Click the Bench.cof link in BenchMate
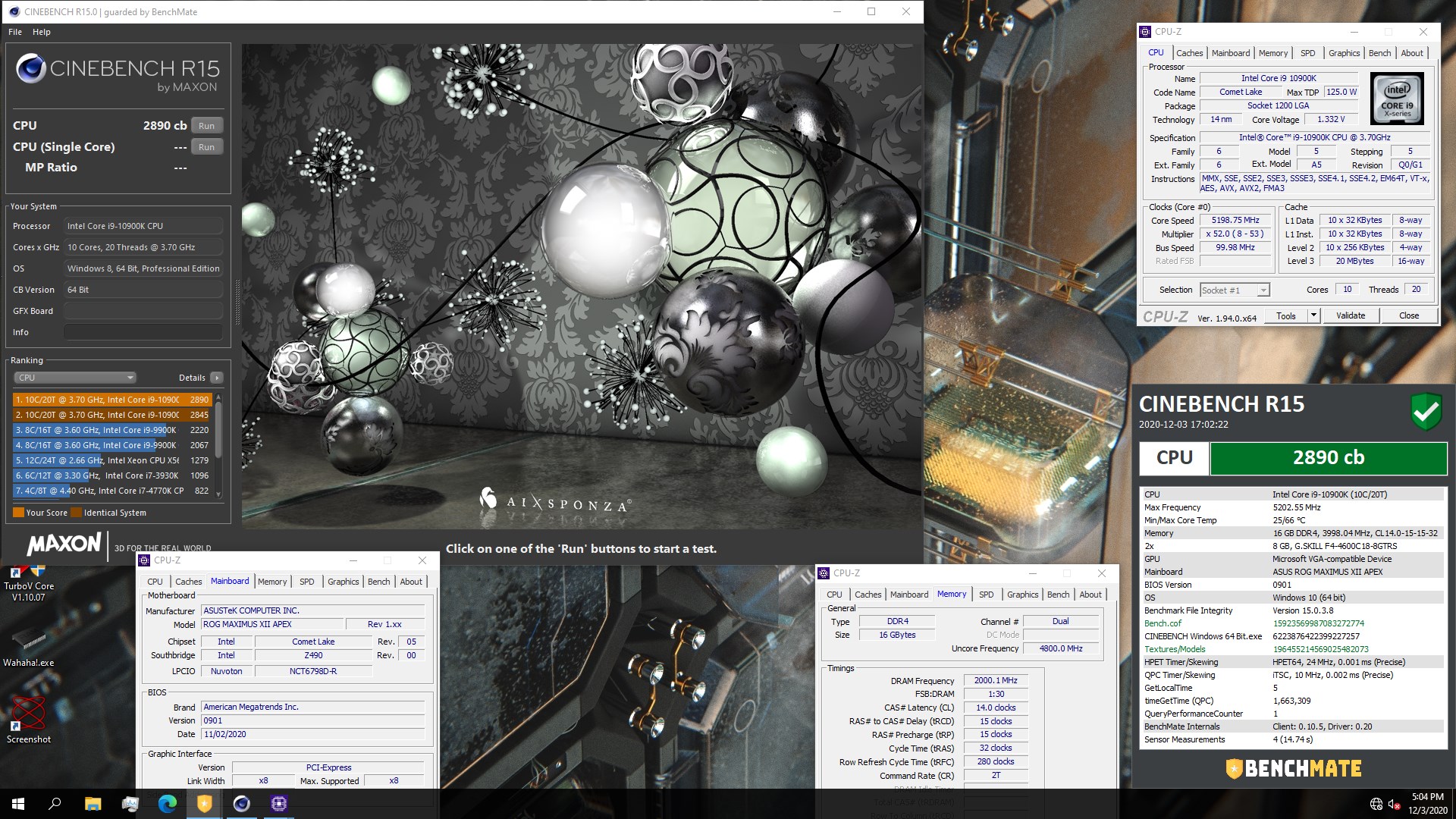Screen dimensions: 1456x819 1162,623
